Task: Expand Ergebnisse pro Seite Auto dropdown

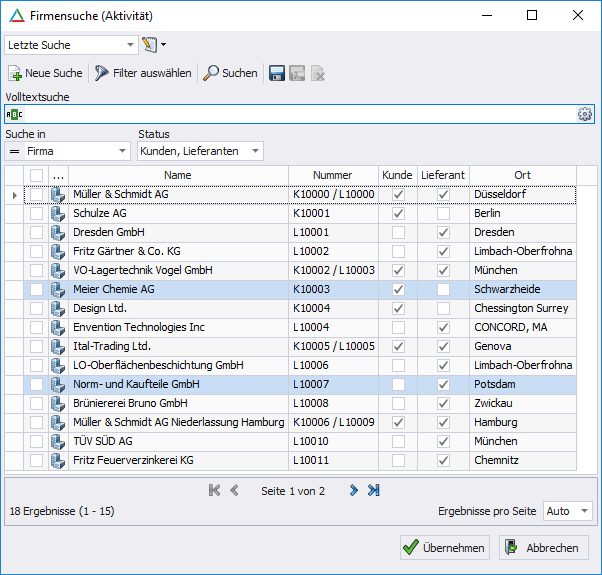Action: tap(584, 511)
